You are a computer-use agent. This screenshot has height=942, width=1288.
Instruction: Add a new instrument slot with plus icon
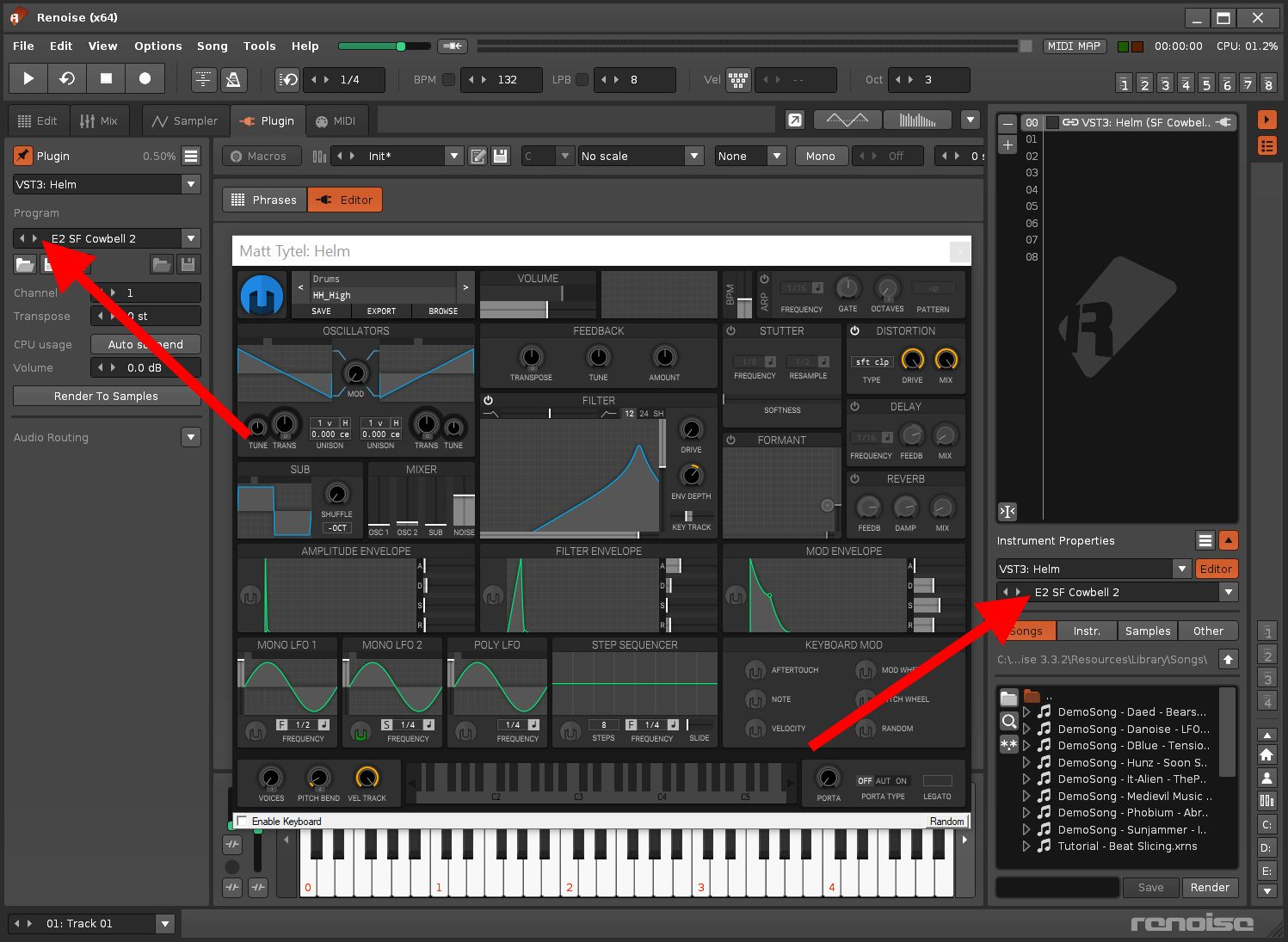[1008, 145]
